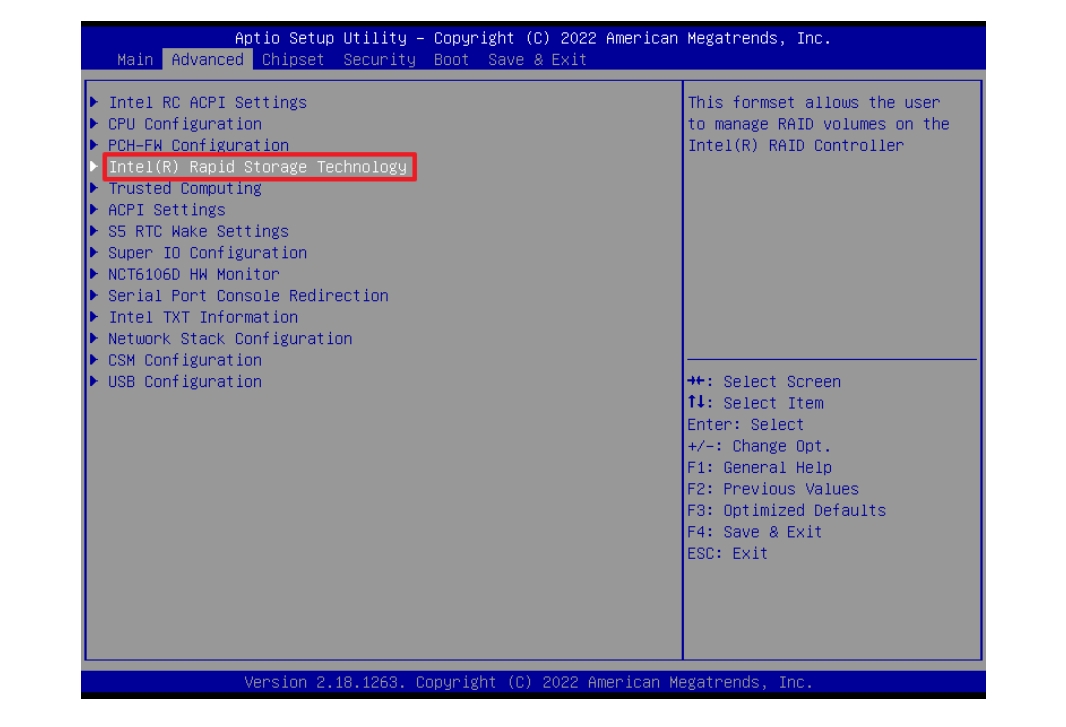Select Serial Port Console Redirection
This screenshot has height=727, width=1066.
[x=248, y=296]
